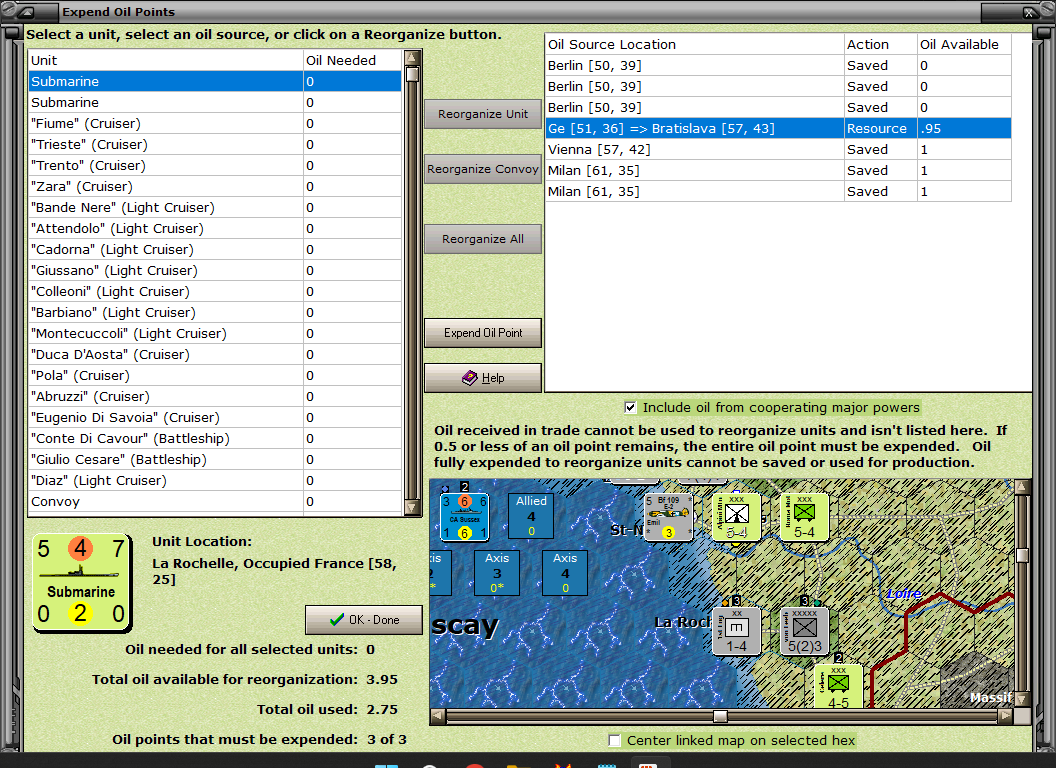This screenshot has height=768, width=1056.
Task: Click the book icon on the Help button
Action: (x=469, y=378)
